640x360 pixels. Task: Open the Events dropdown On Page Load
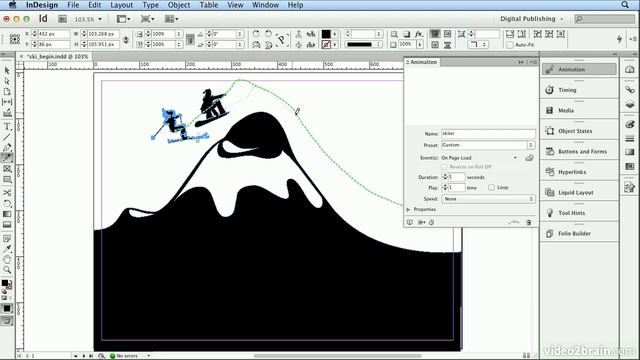479,158
